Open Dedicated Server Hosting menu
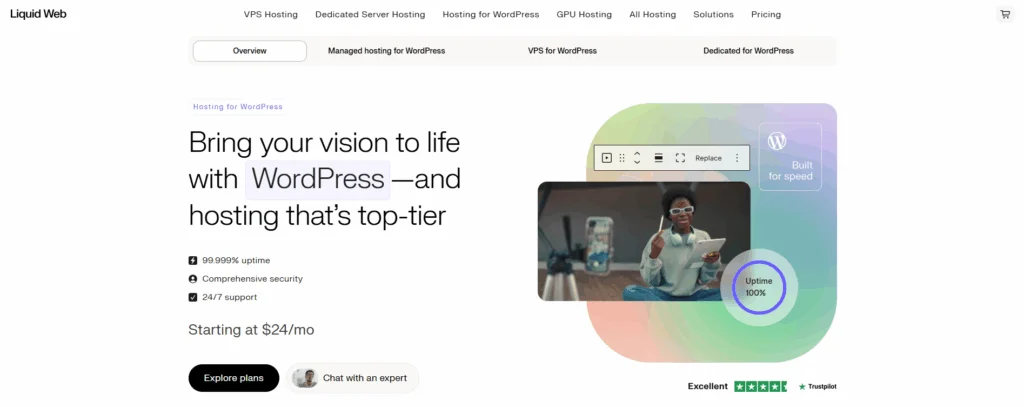This screenshot has height=407, width=1024. pos(370,14)
